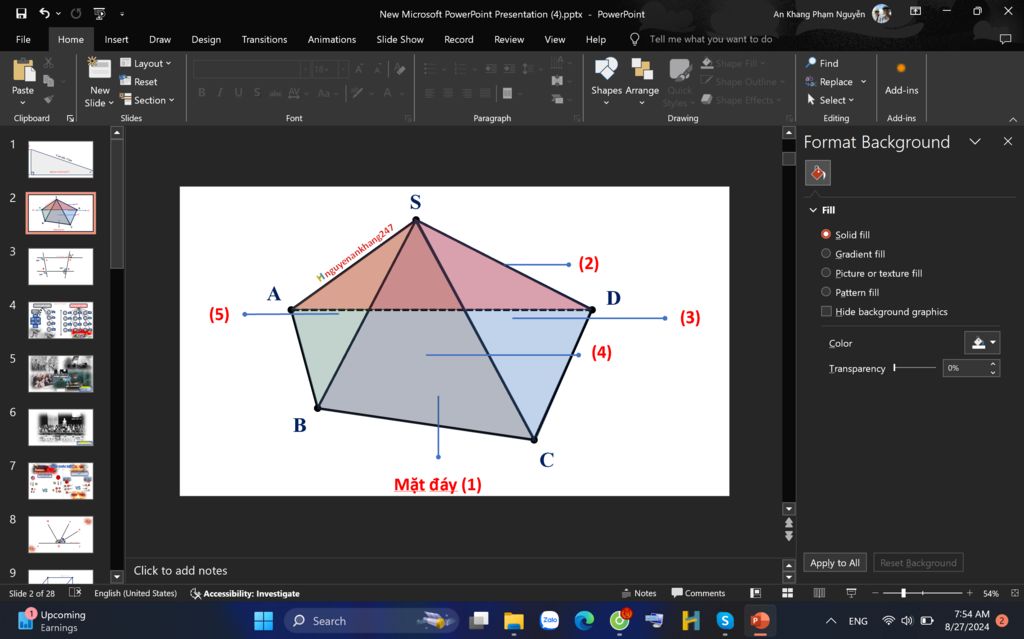The height and width of the screenshot is (639, 1024).
Task: Select the Fill paint bucket tab icon
Action: 817,173
